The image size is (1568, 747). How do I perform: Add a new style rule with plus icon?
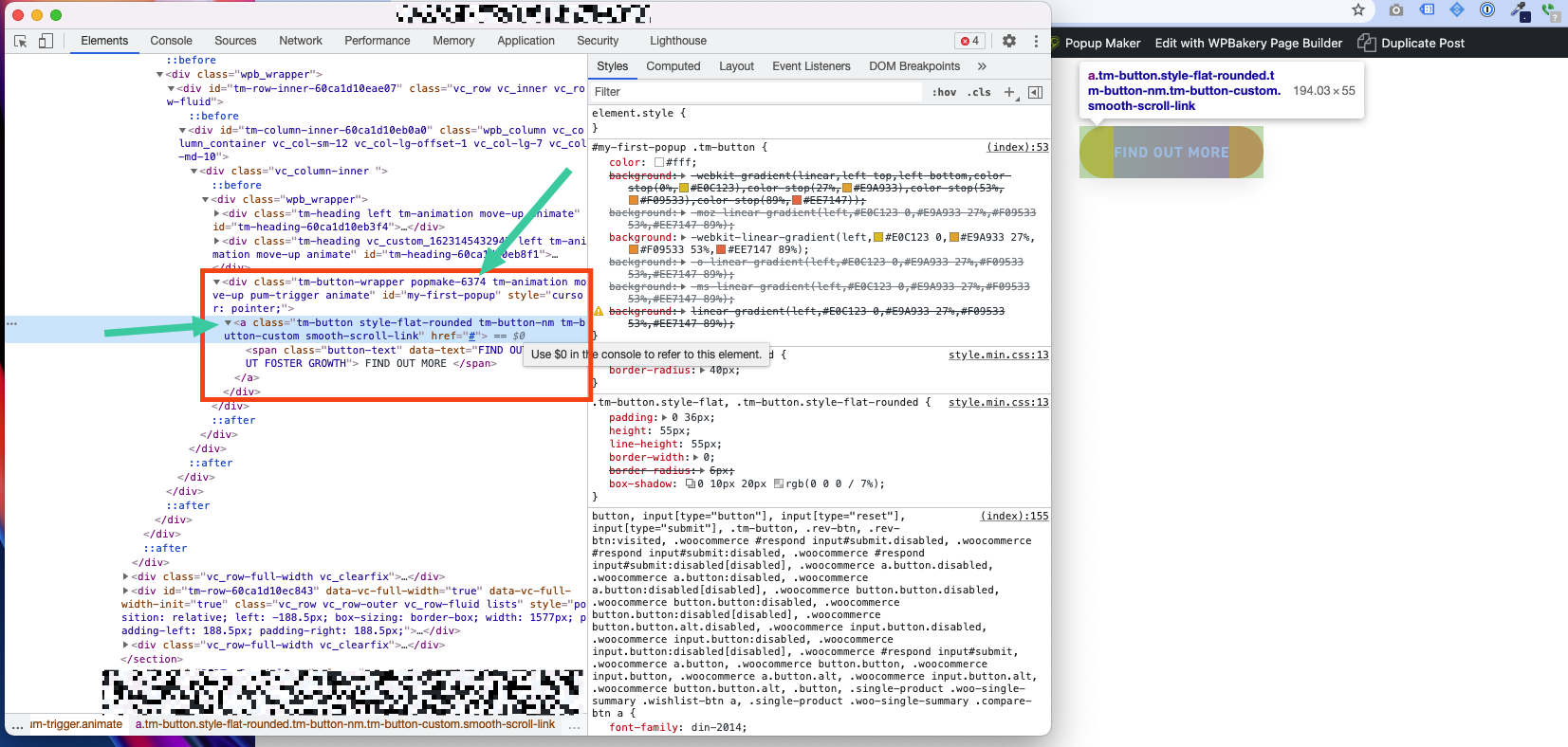click(1009, 92)
